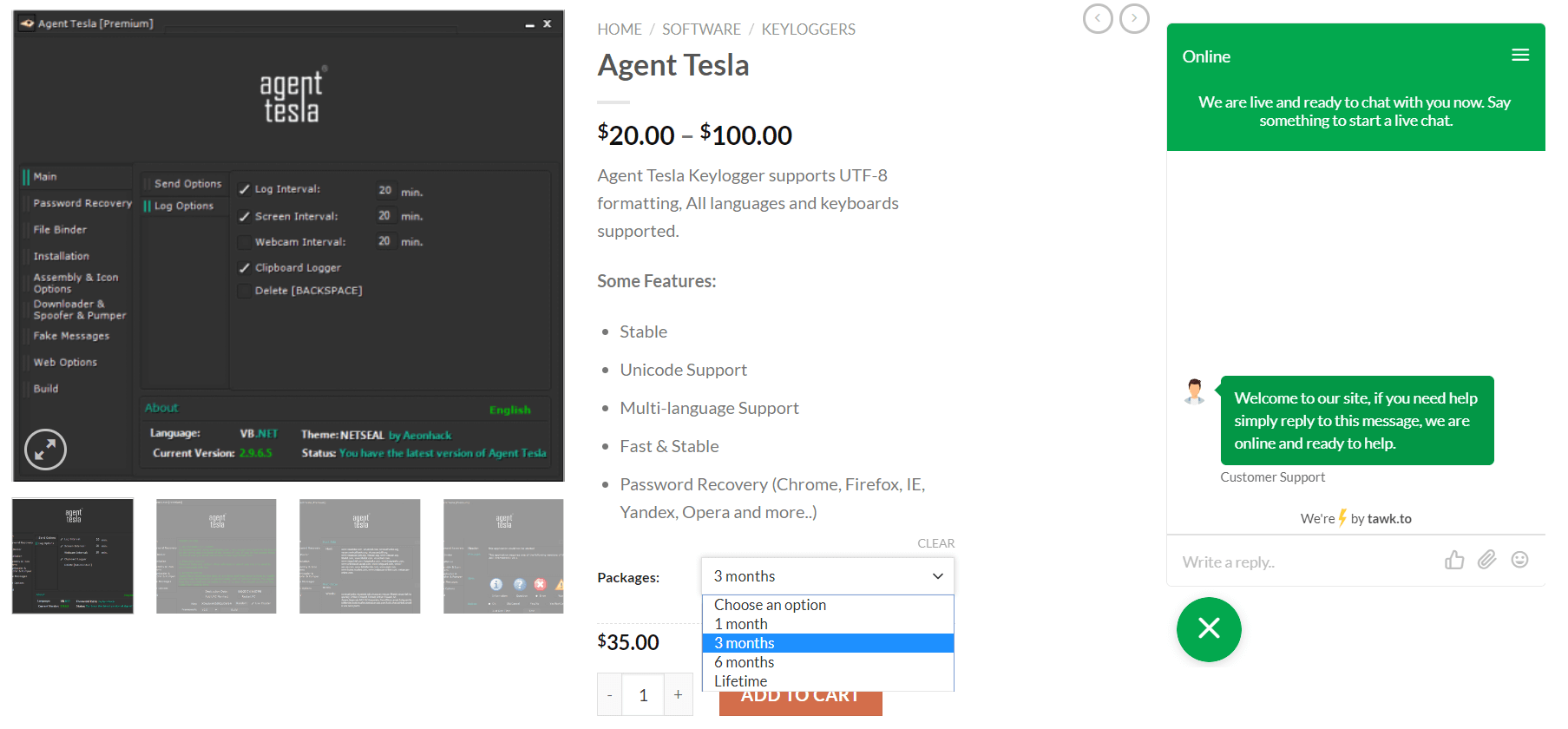Screen dimensions: 1568x729
Task: Select the Lifetime package option
Action: pyautogui.click(x=828, y=681)
